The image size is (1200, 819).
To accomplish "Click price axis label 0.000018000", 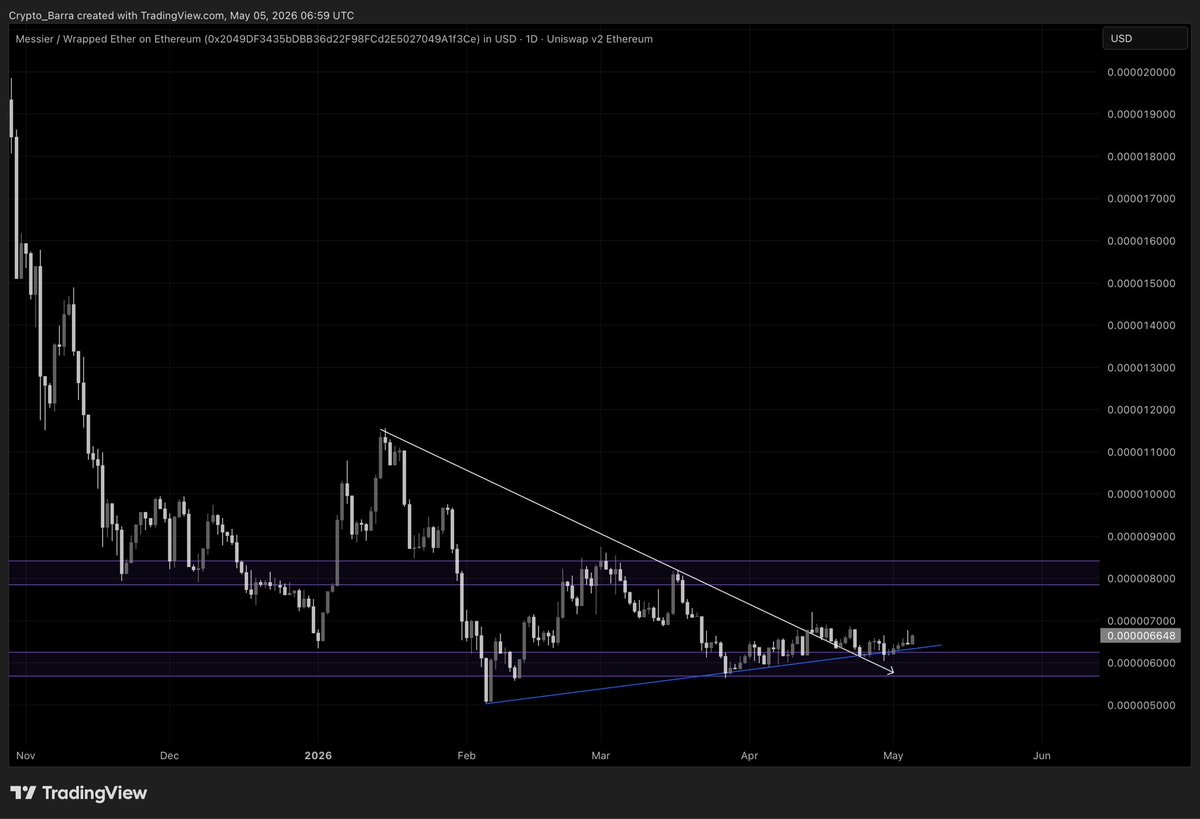I will 1143,157.
